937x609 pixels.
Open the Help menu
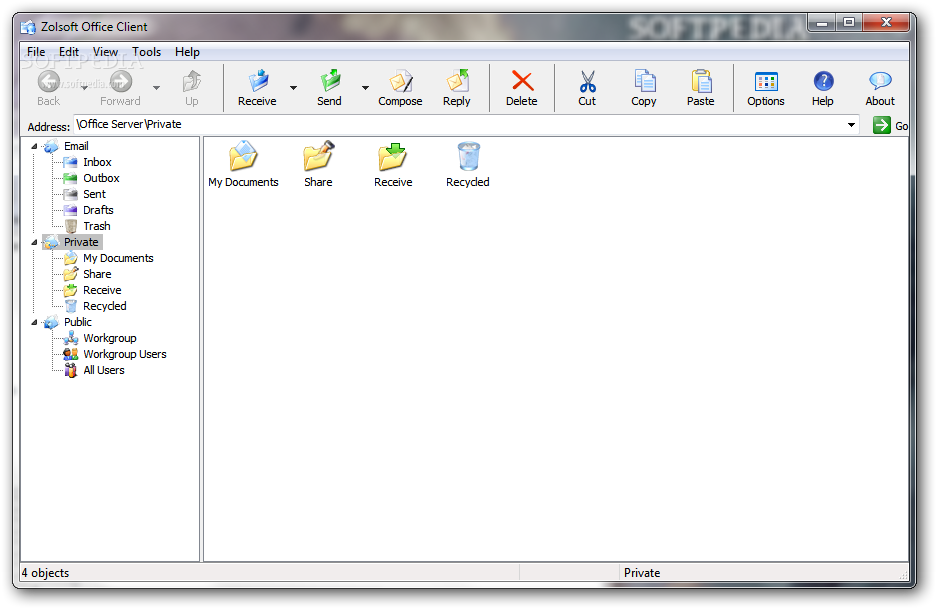(x=187, y=52)
